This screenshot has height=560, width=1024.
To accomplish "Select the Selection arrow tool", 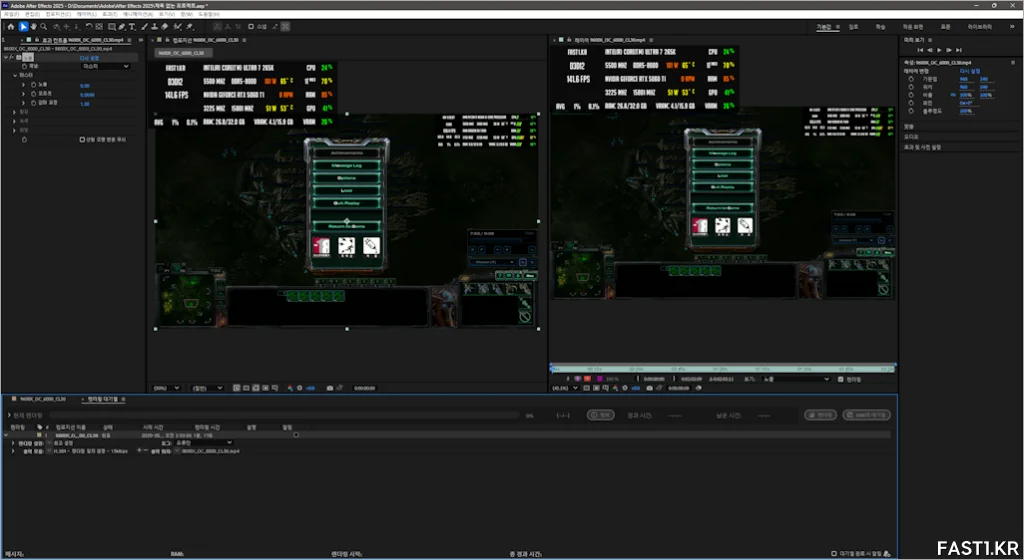I will point(23,27).
